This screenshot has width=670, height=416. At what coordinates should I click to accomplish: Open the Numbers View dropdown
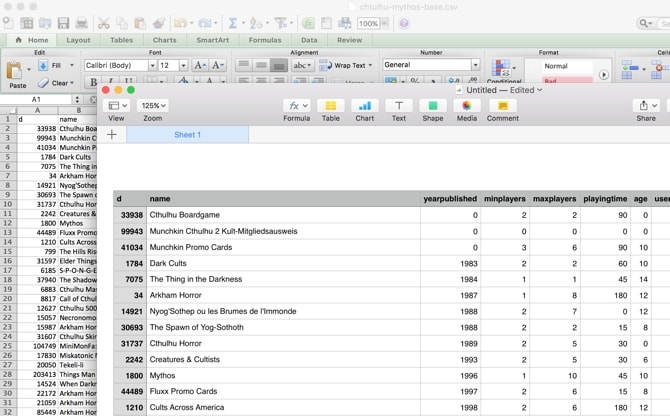116,105
